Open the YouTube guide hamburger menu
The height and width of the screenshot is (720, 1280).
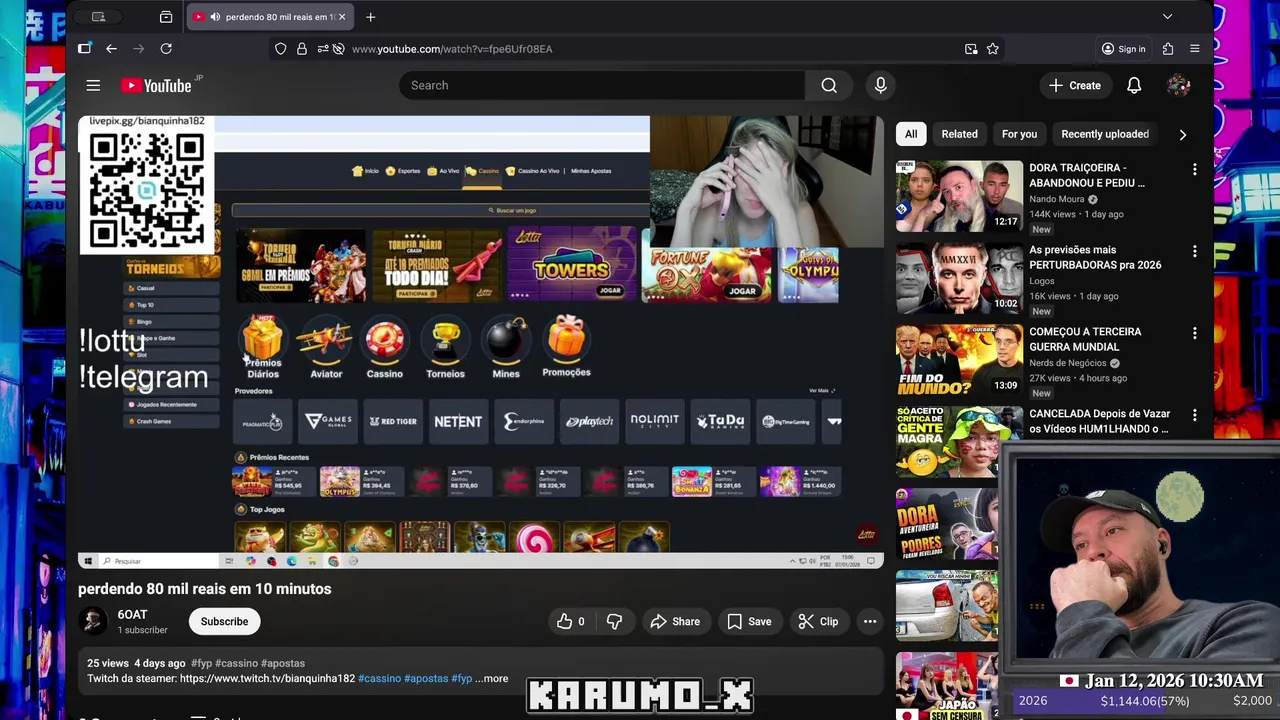[x=93, y=86]
